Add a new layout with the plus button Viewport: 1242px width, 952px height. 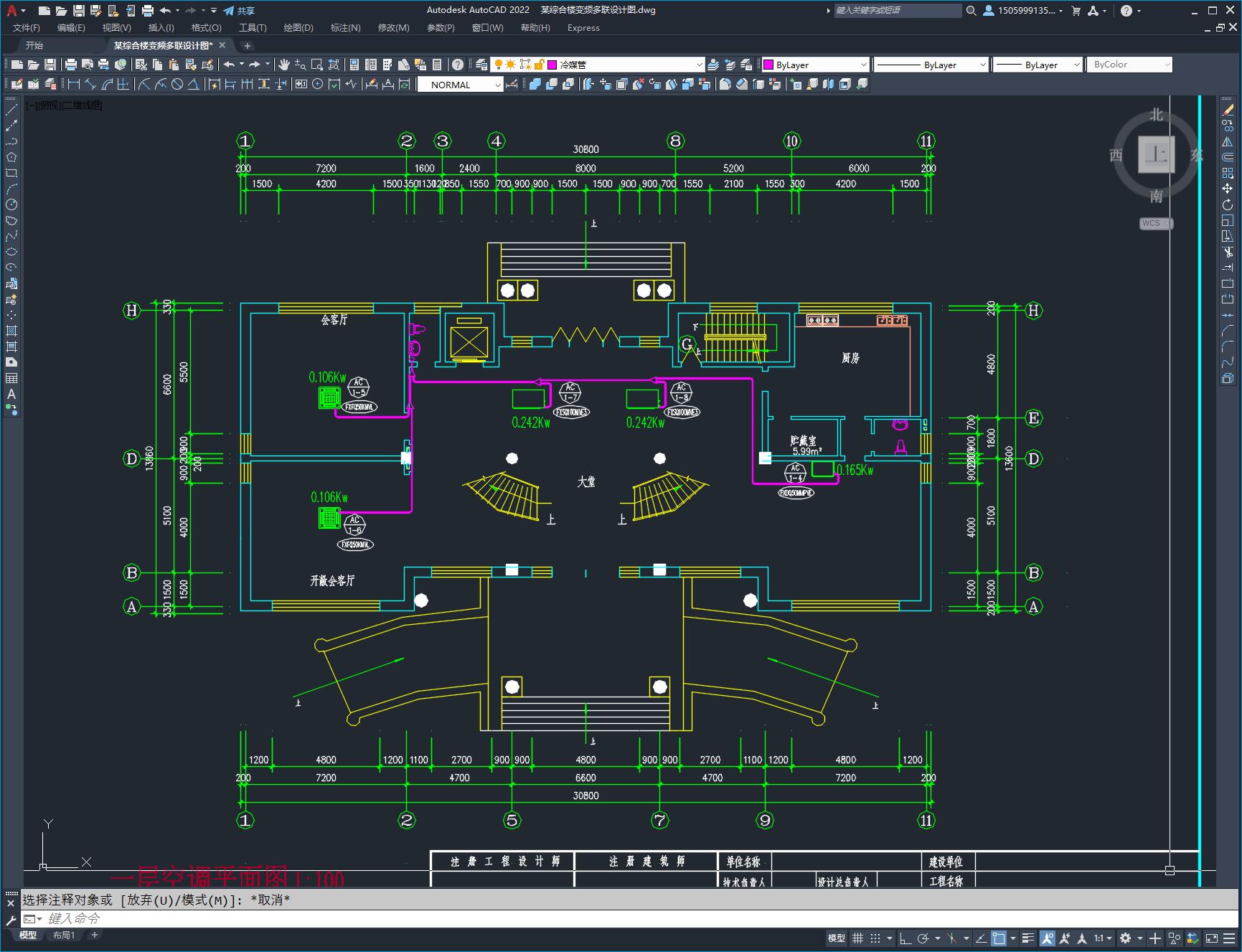click(x=94, y=935)
